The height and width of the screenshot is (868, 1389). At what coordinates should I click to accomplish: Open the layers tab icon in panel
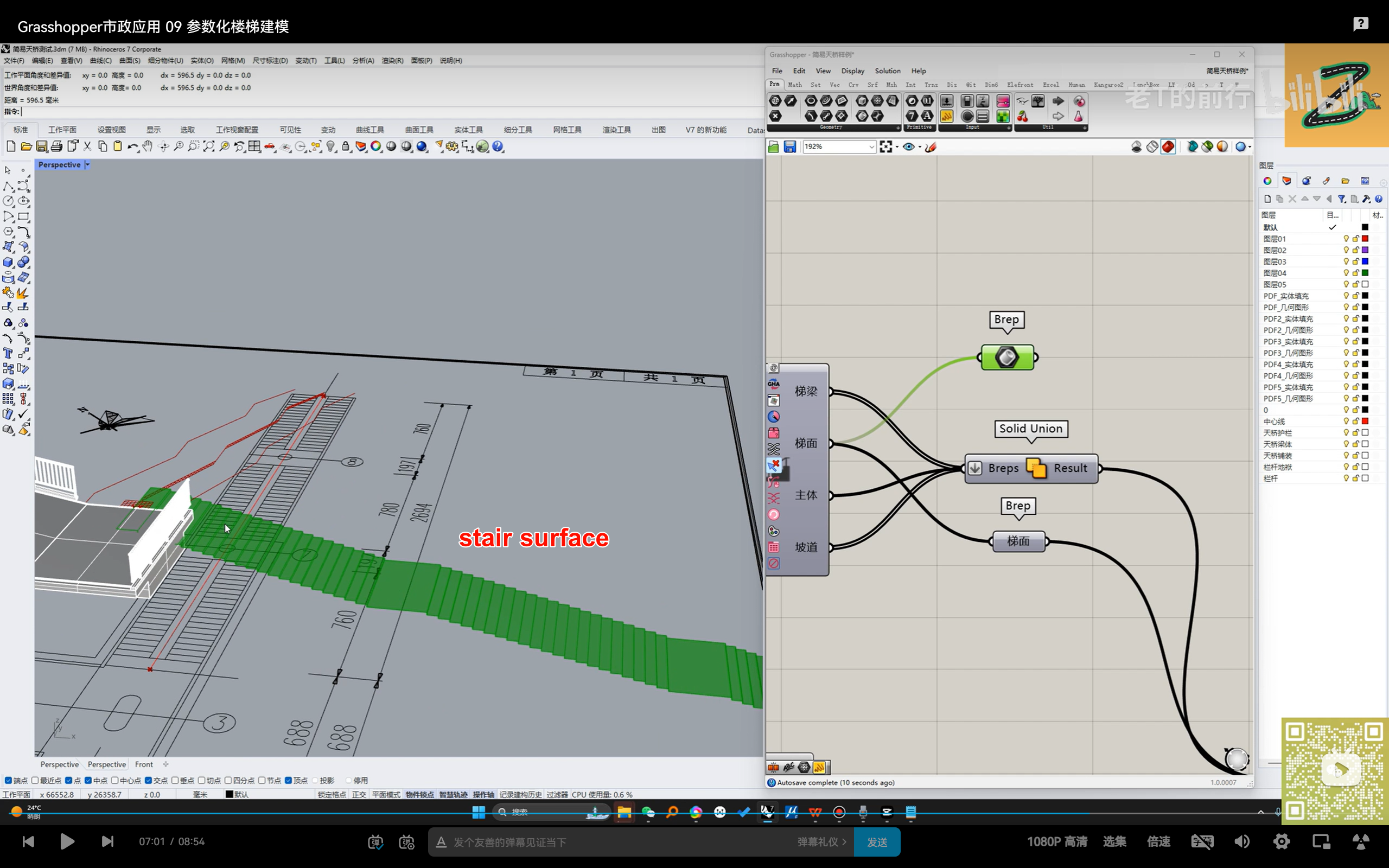tap(1287, 181)
